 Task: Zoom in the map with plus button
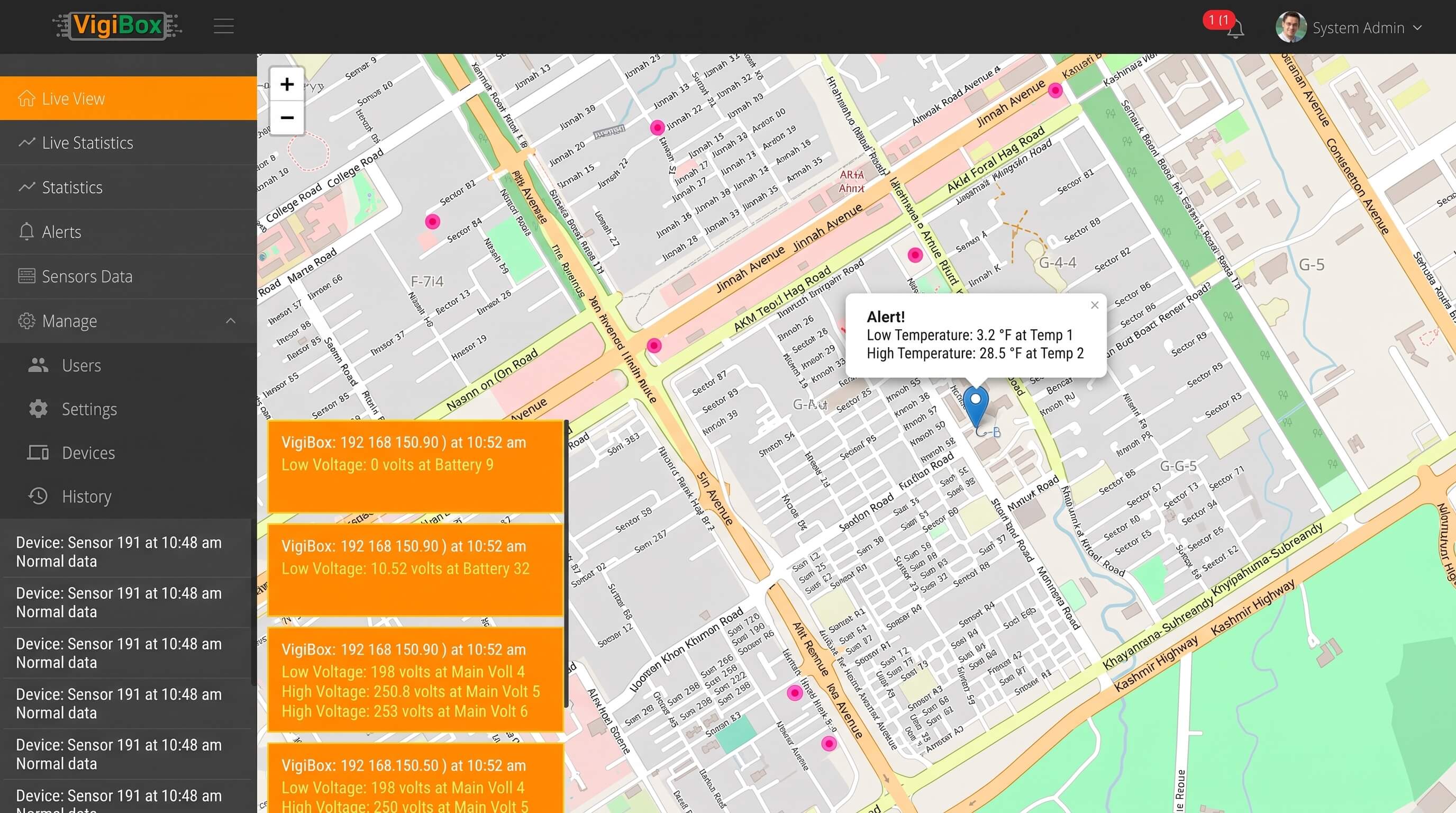click(287, 84)
